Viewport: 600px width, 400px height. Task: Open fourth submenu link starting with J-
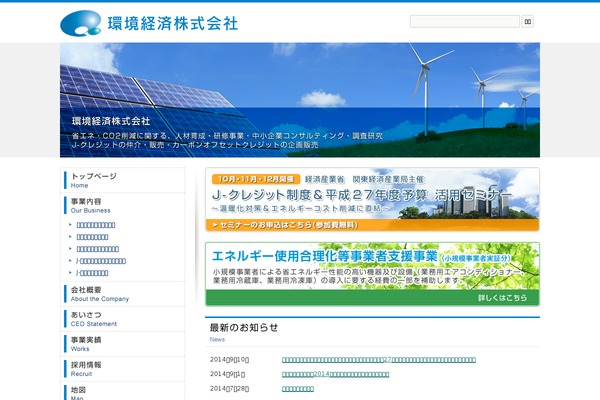point(101,261)
